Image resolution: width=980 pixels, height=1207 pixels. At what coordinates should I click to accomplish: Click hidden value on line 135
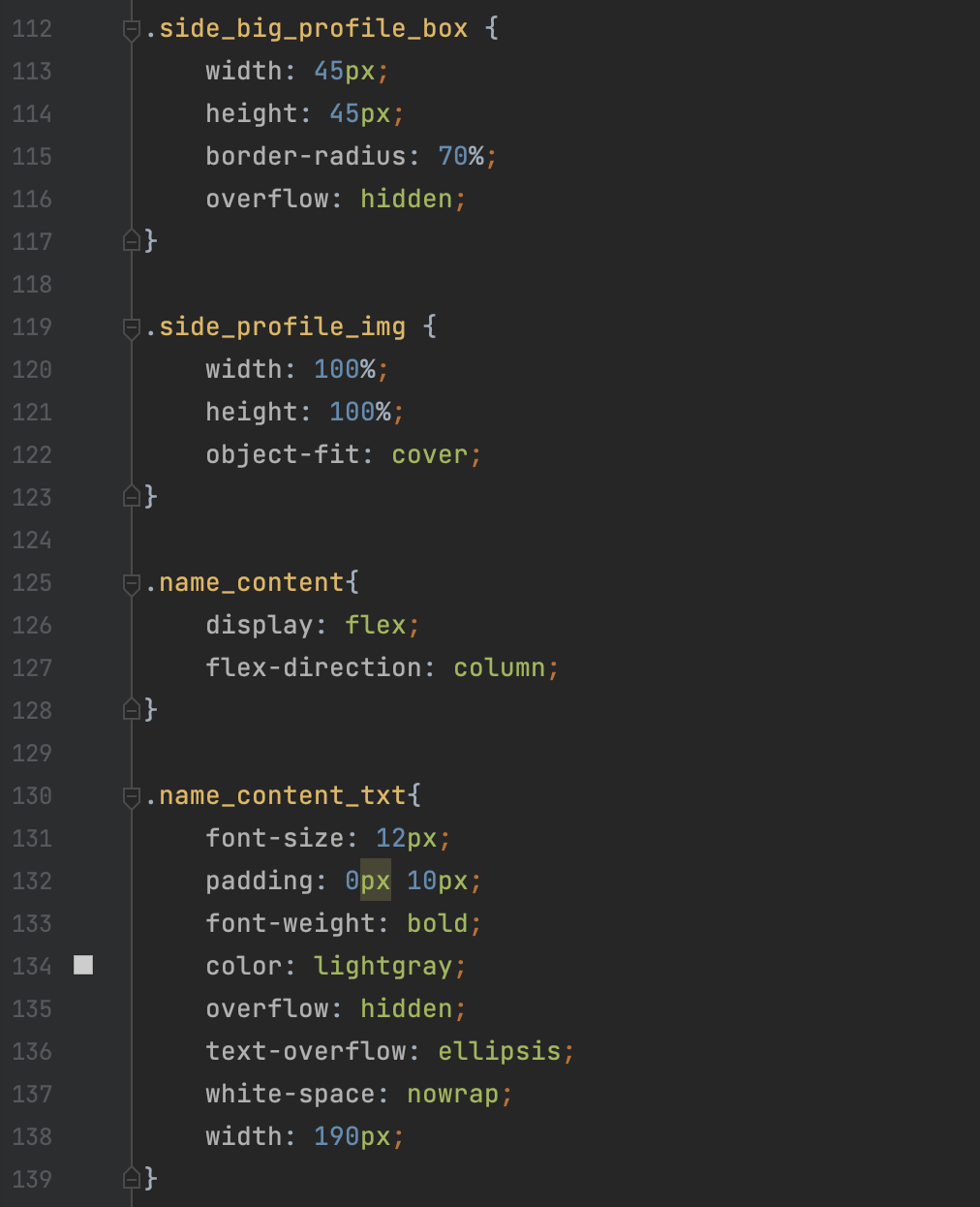pos(407,1008)
